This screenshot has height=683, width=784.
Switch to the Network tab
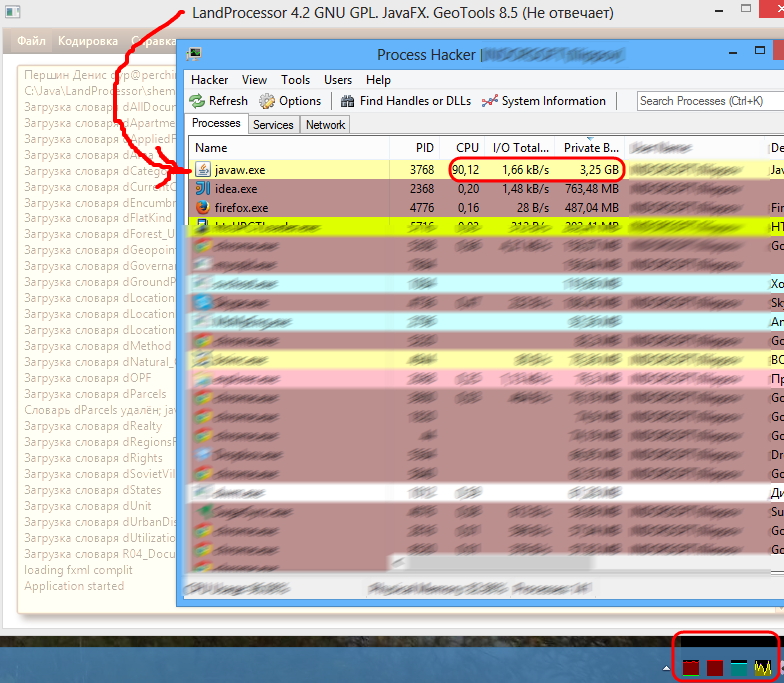click(325, 124)
